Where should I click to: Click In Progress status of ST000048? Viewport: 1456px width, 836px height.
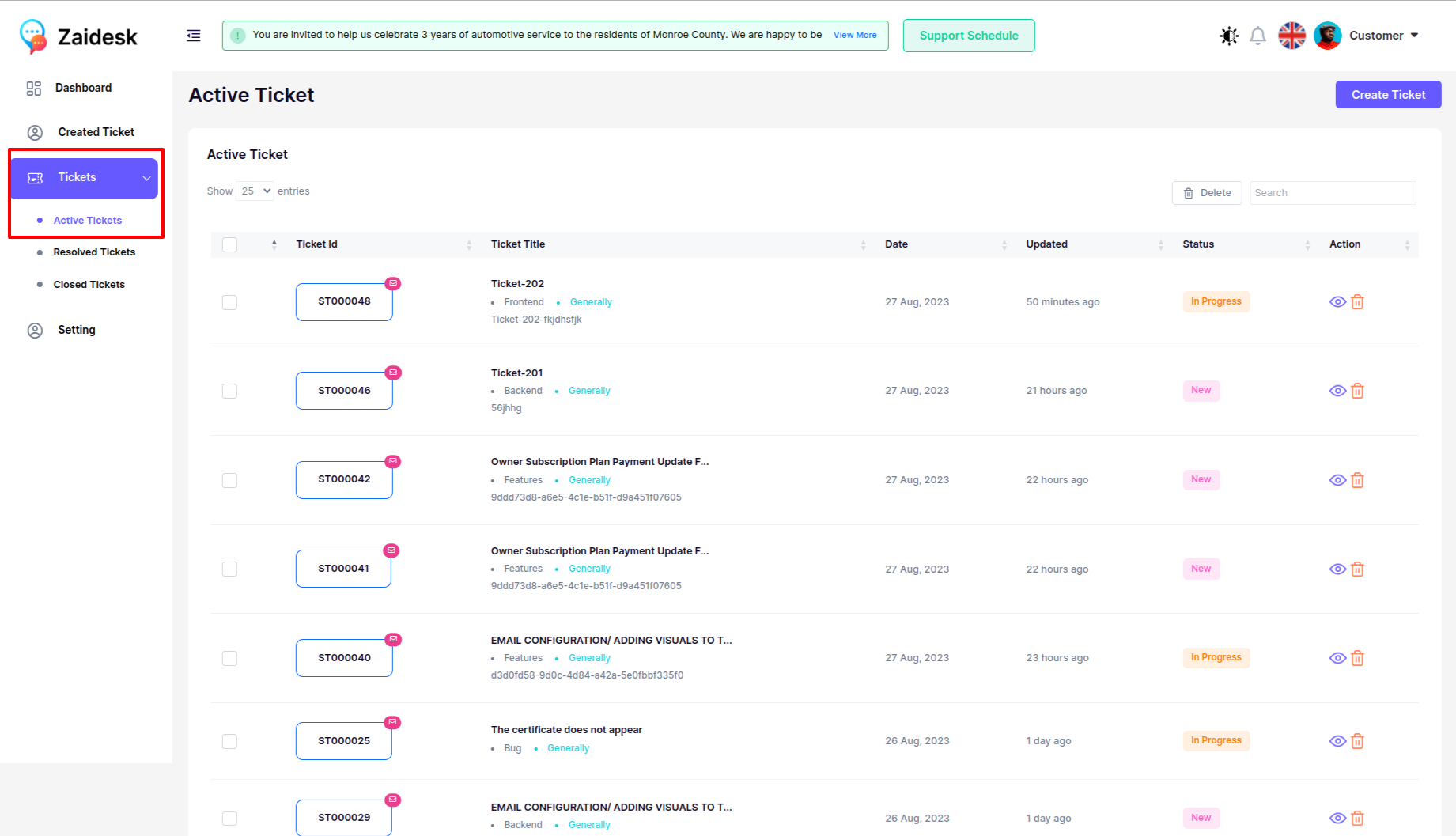point(1216,301)
